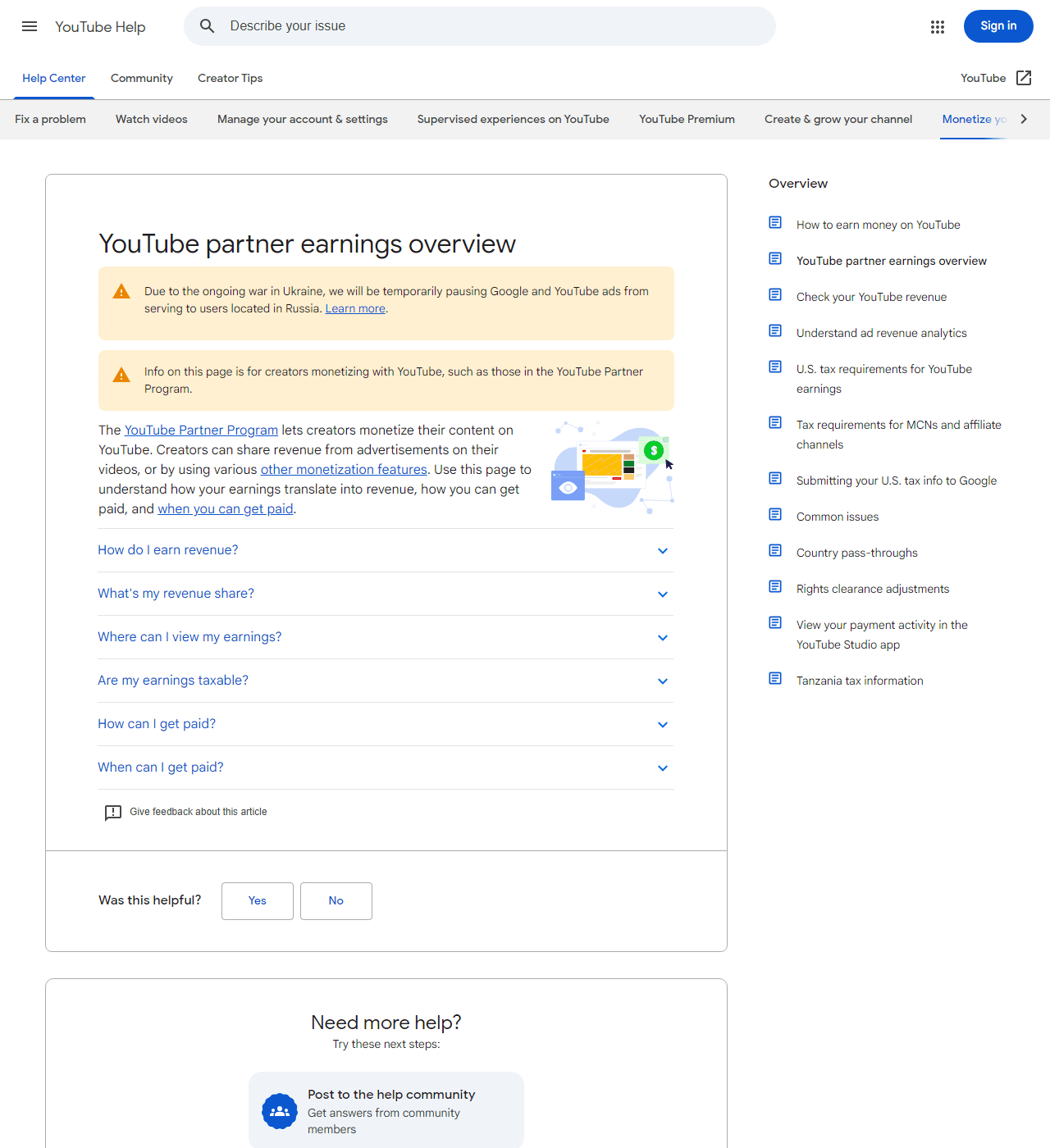The height and width of the screenshot is (1148, 1050).
Task: Open the hamburger main menu
Action: pos(30,26)
